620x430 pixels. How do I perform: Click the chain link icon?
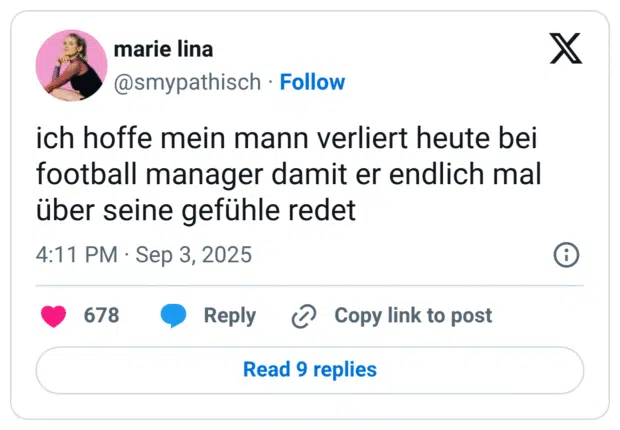(x=303, y=316)
